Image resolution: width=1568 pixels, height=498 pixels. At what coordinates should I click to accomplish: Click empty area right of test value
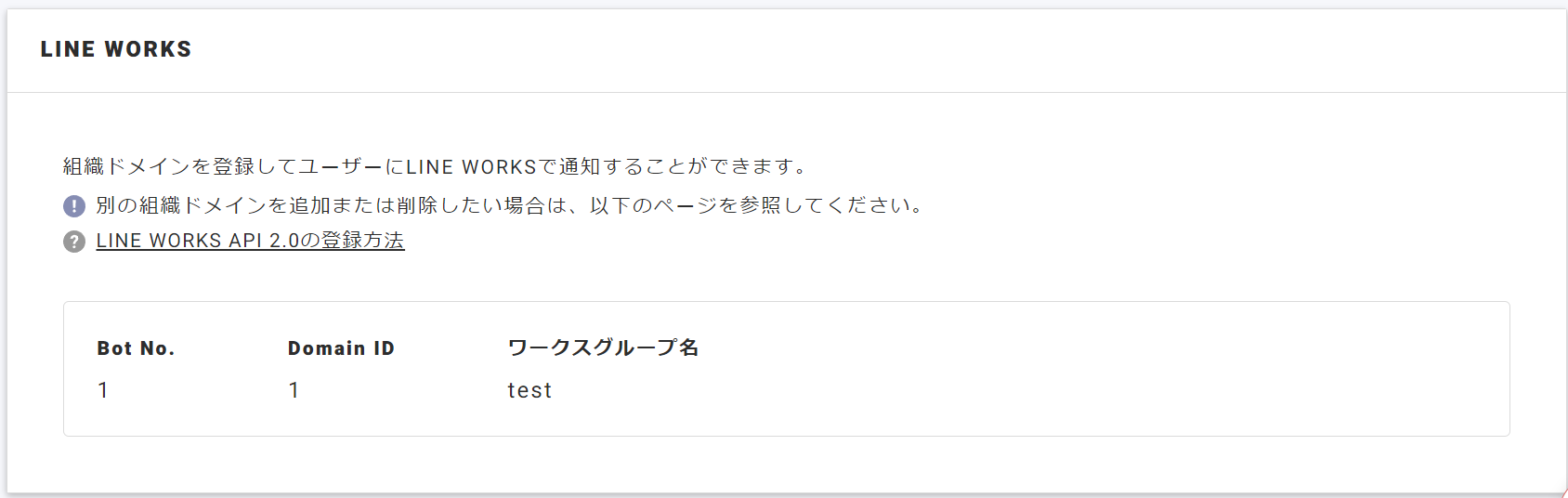[929, 390]
